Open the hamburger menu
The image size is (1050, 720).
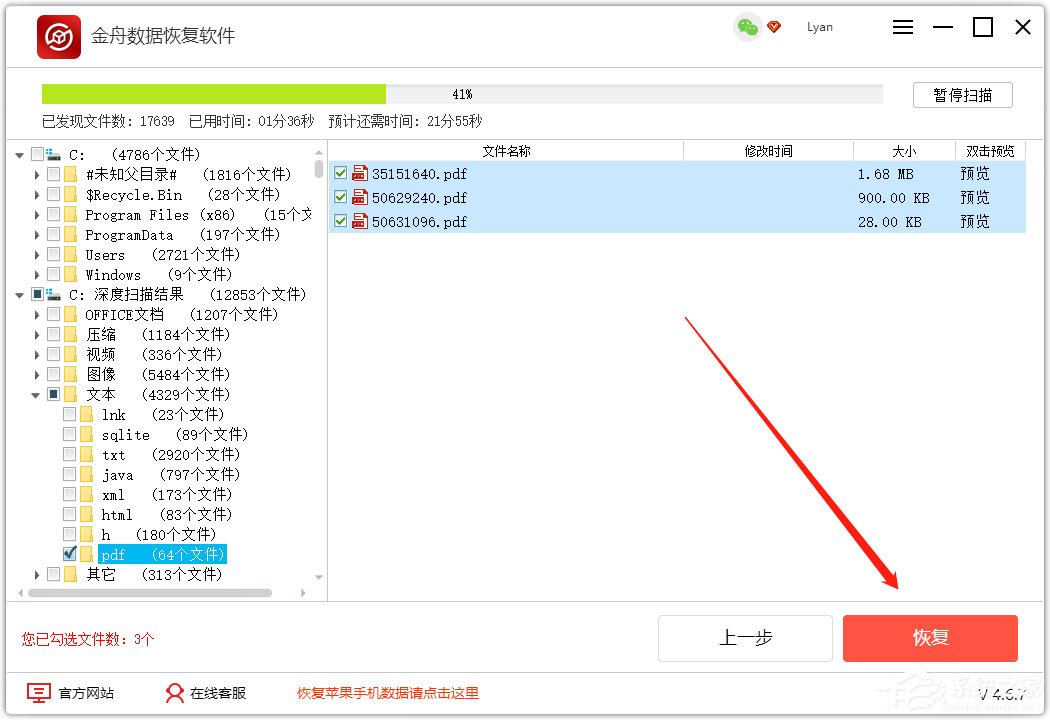tap(902, 27)
